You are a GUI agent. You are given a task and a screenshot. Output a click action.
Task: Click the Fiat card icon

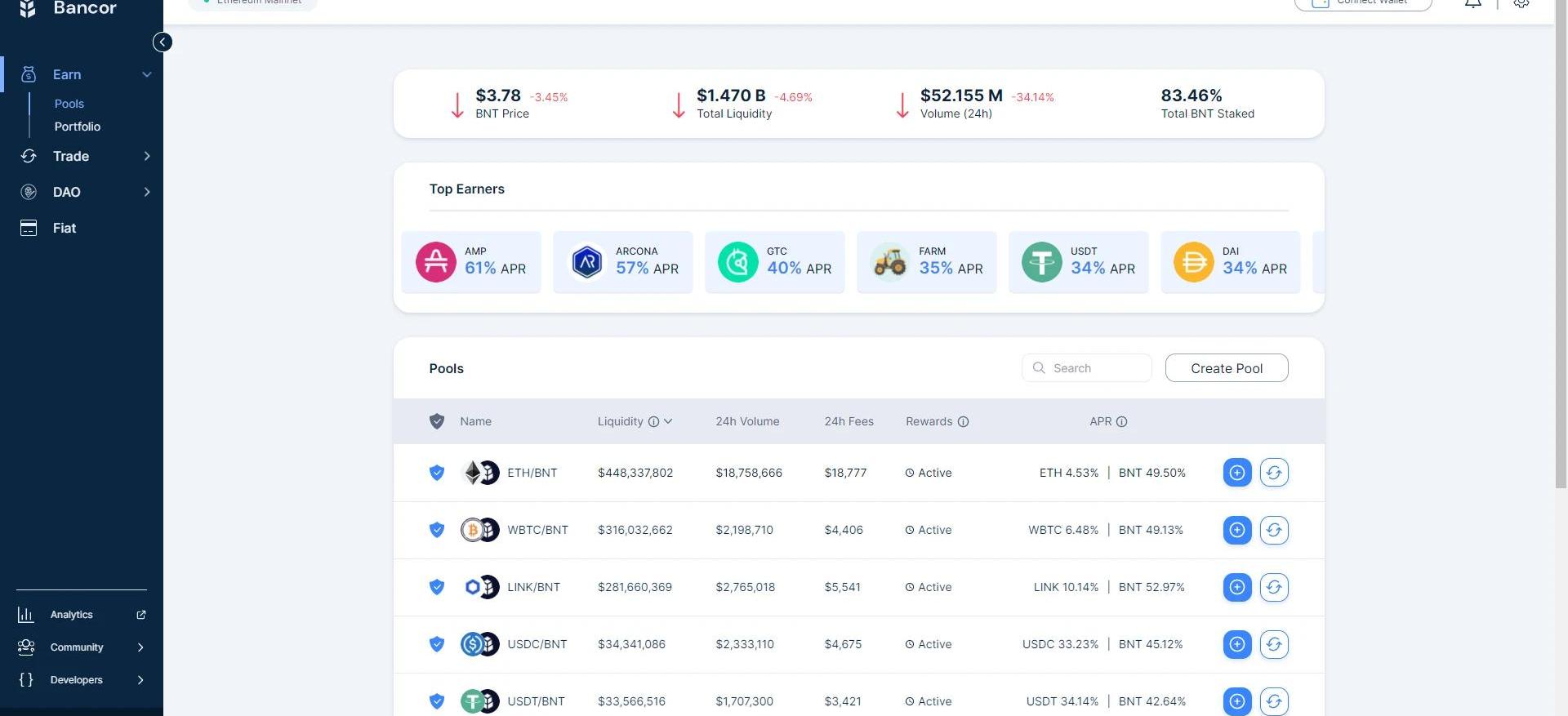[29, 228]
